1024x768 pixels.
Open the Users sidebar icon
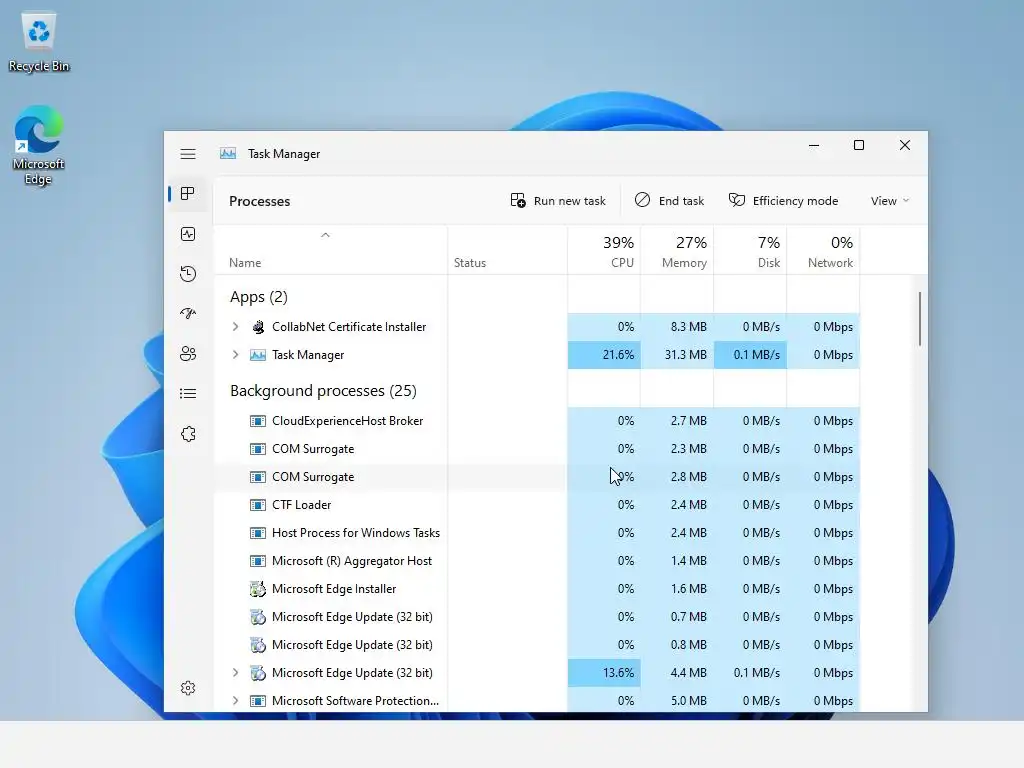click(188, 353)
